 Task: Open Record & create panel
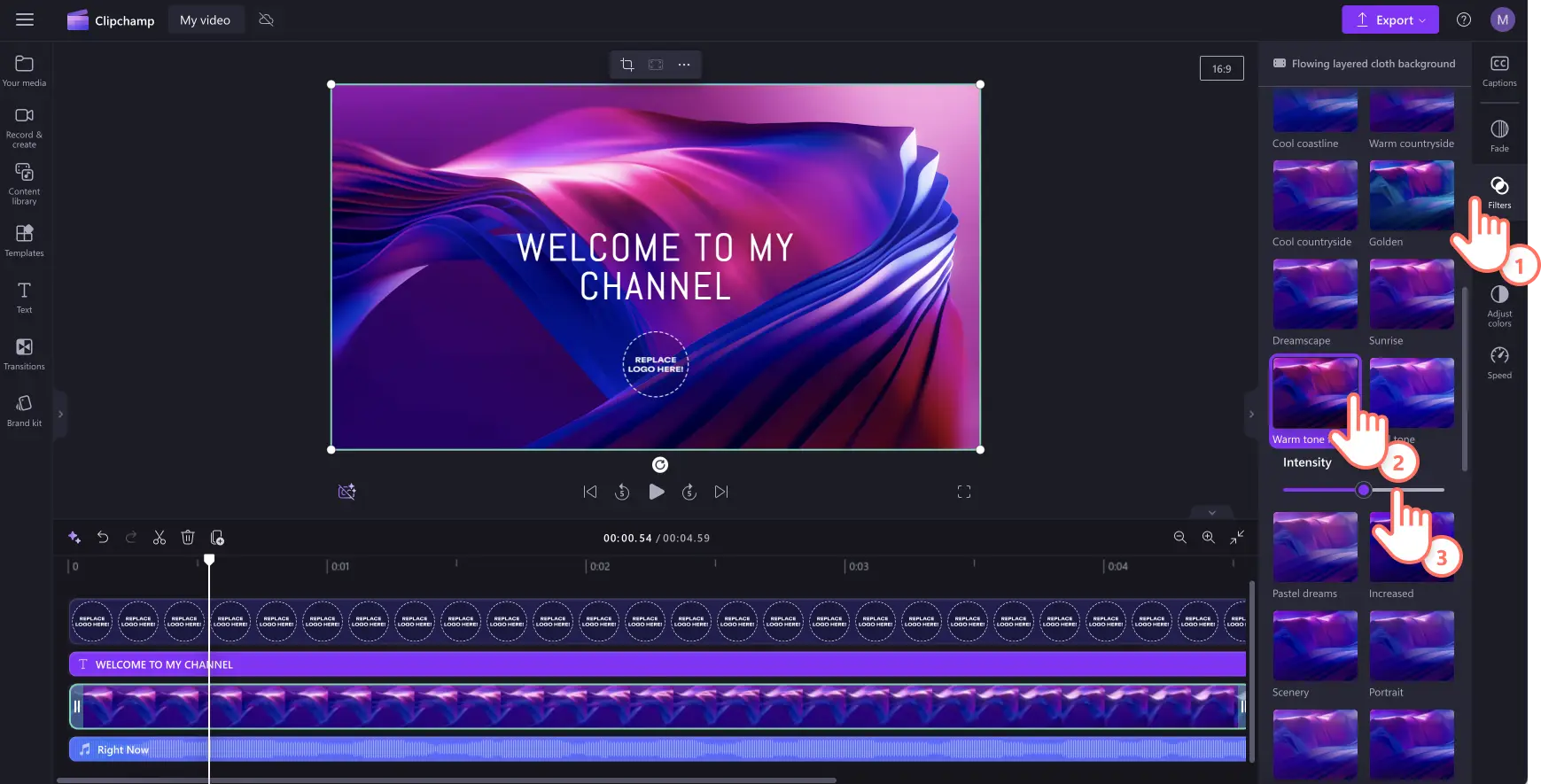[24, 128]
